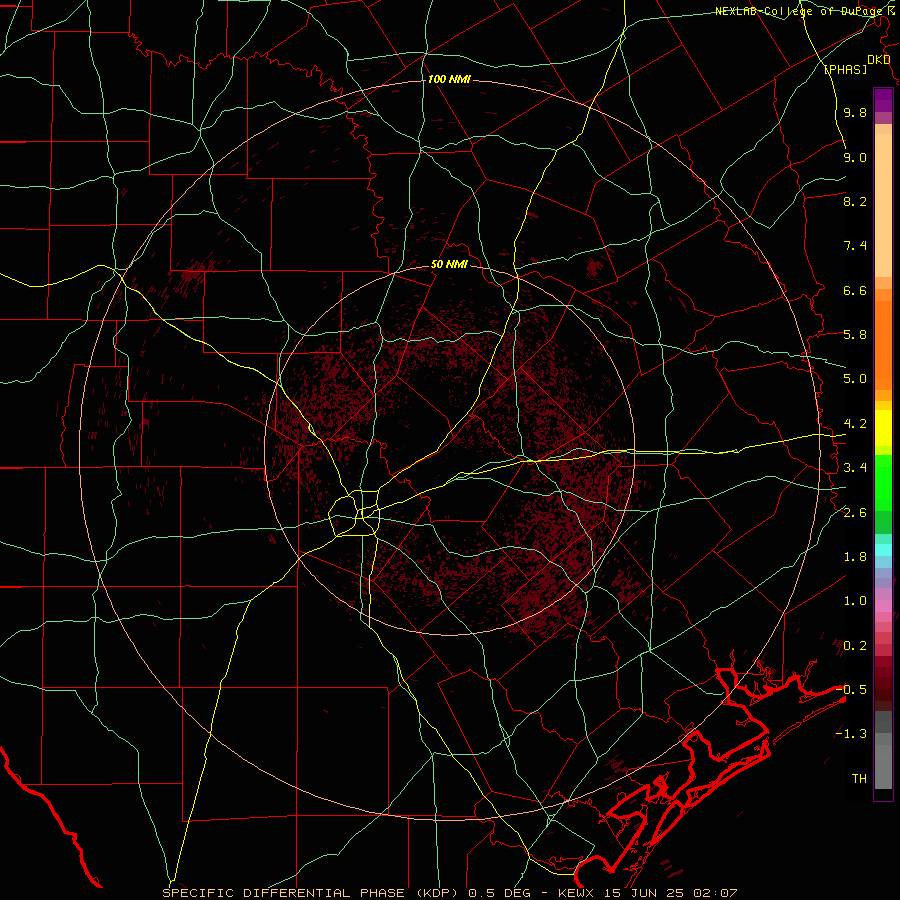Click the 100 NMI range ring label
This screenshot has width=900, height=900.
point(449,79)
